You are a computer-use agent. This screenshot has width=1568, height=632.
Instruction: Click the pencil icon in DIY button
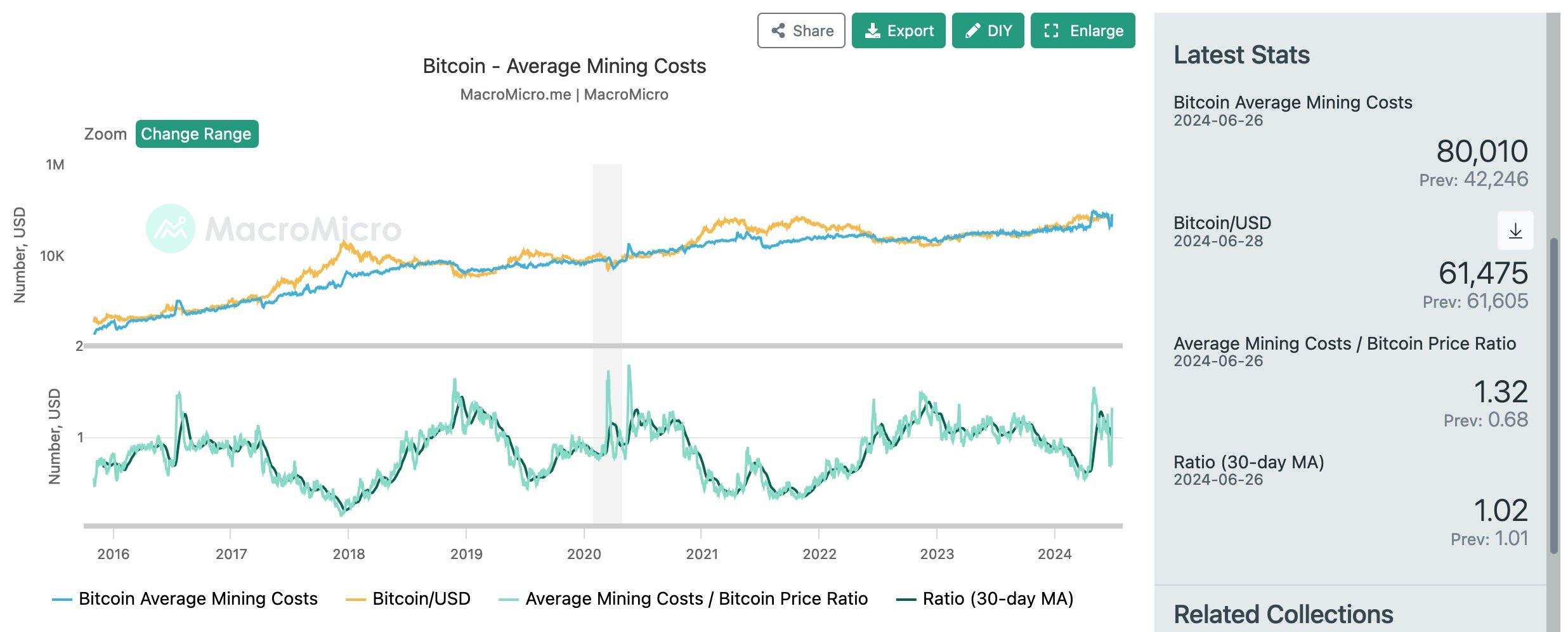[972, 30]
